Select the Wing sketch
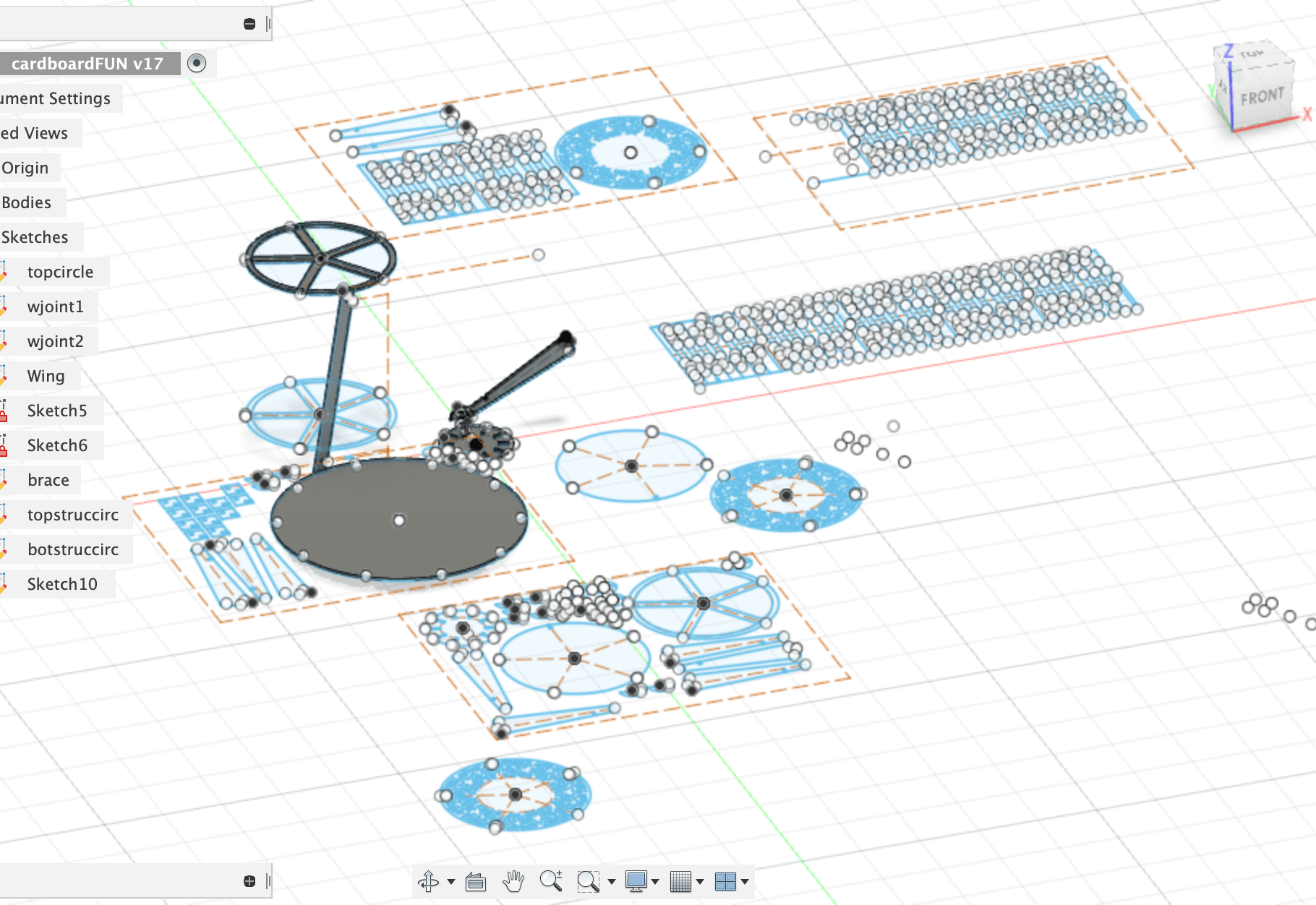The image size is (1316, 905). point(46,376)
